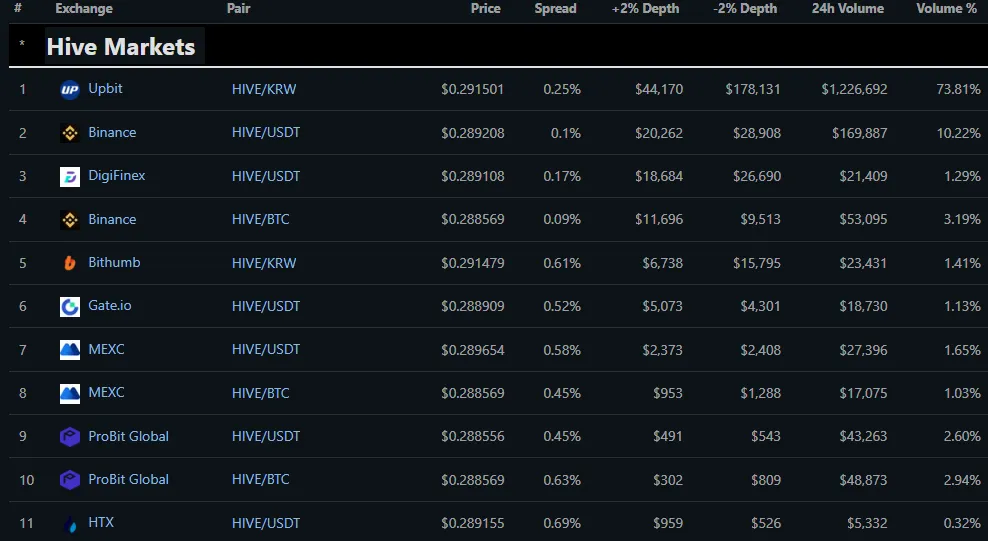Screen dimensions: 988x541
Task: Sort by the # rank column header
Action: pos(18,8)
